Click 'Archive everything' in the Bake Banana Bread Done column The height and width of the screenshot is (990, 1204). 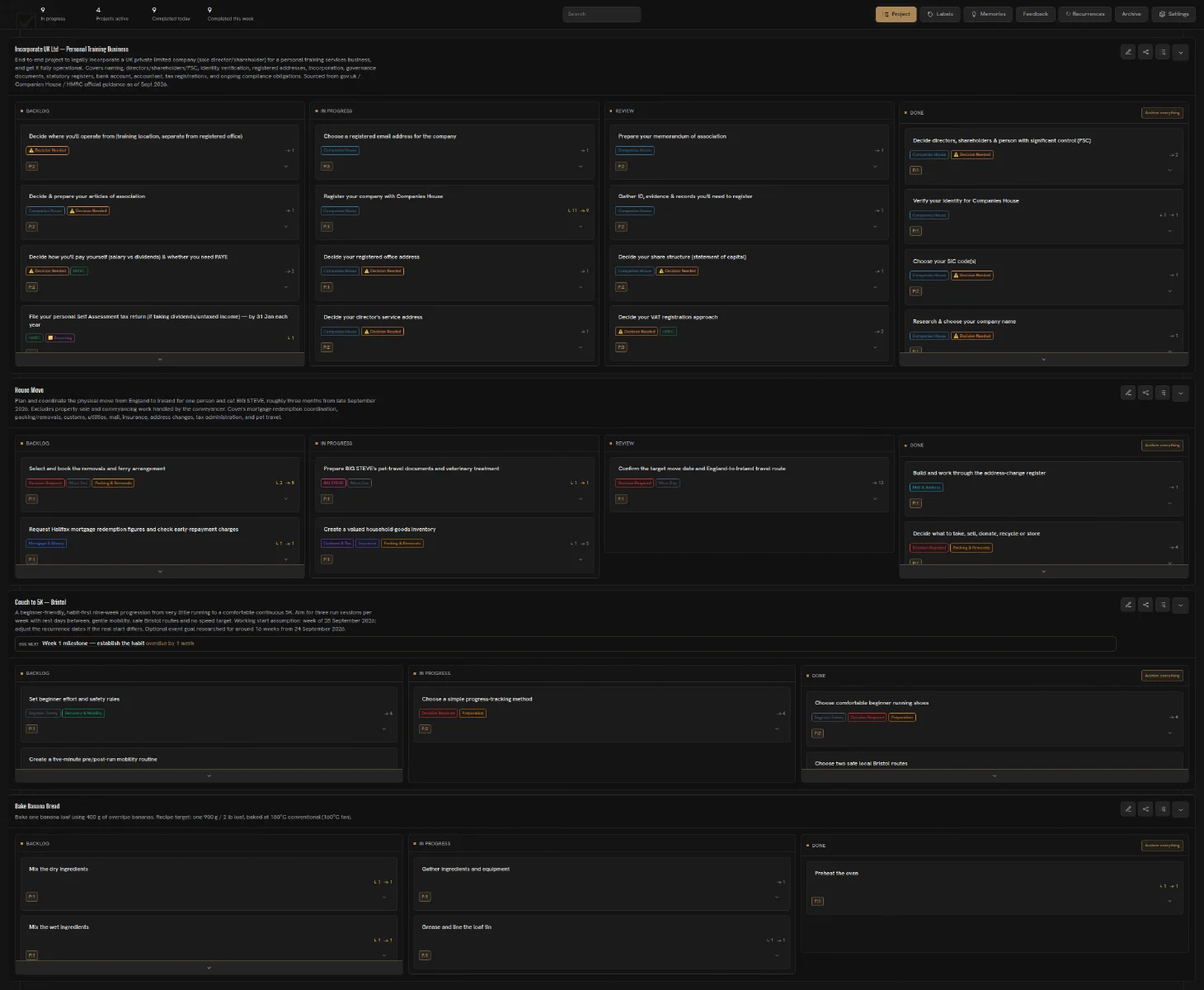point(1163,846)
